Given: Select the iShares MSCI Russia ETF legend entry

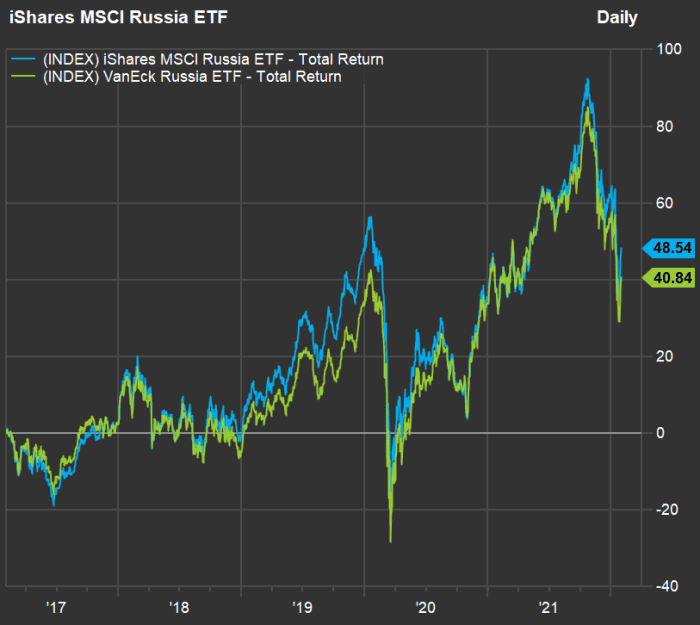Looking at the screenshot, I should coord(212,60).
